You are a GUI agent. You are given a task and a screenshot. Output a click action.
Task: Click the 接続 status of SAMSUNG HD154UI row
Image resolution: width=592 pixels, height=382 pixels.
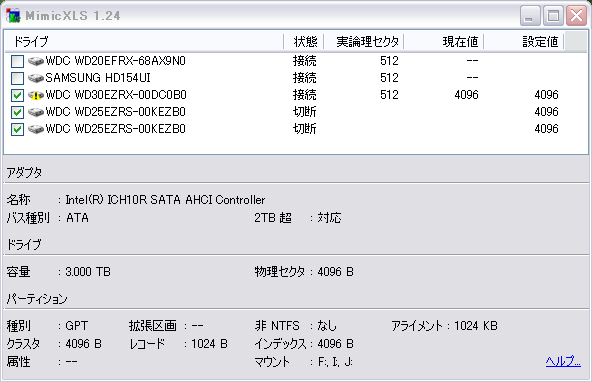click(x=305, y=78)
